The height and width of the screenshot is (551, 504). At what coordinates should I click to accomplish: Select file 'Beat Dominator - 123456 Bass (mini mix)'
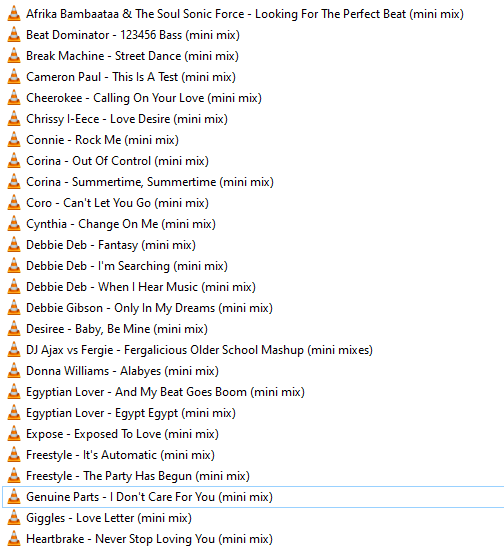(x=133, y=35)
